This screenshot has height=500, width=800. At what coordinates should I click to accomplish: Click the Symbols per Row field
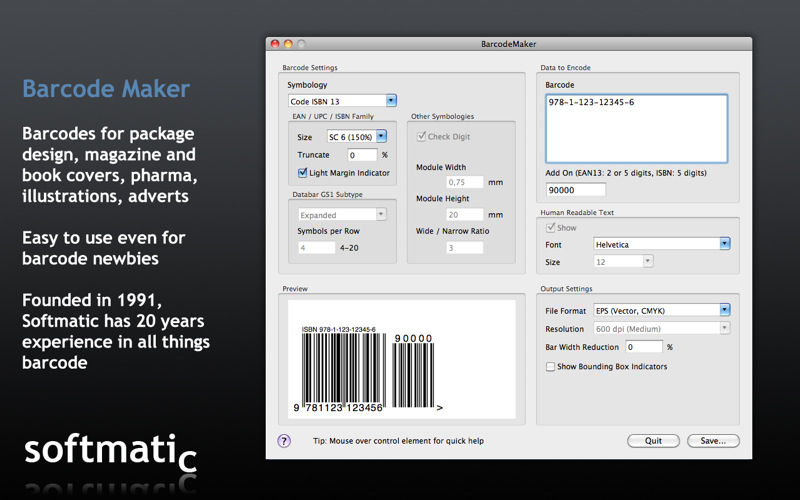point(317,248)
